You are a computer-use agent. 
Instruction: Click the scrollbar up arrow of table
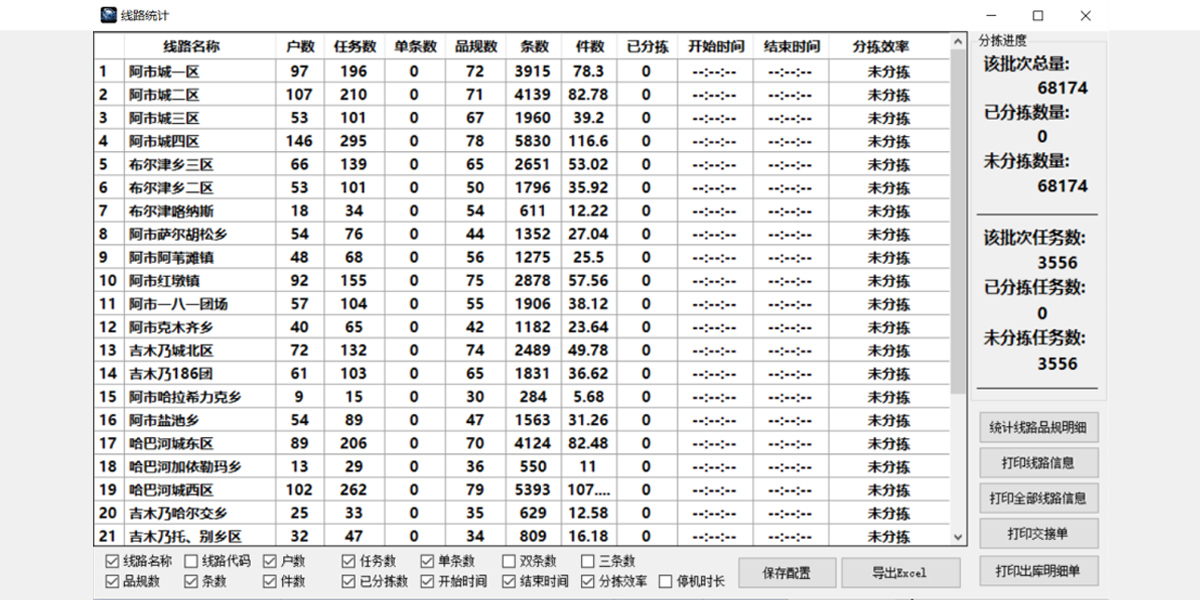pos(959,42)
